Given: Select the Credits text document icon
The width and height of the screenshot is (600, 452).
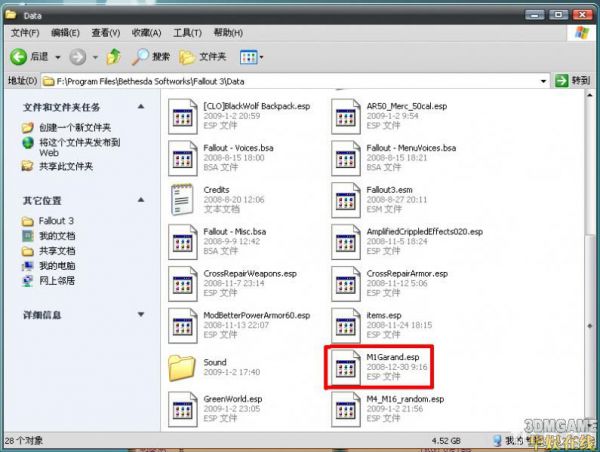Looking at the screenshot, I should tap(184, 198).
